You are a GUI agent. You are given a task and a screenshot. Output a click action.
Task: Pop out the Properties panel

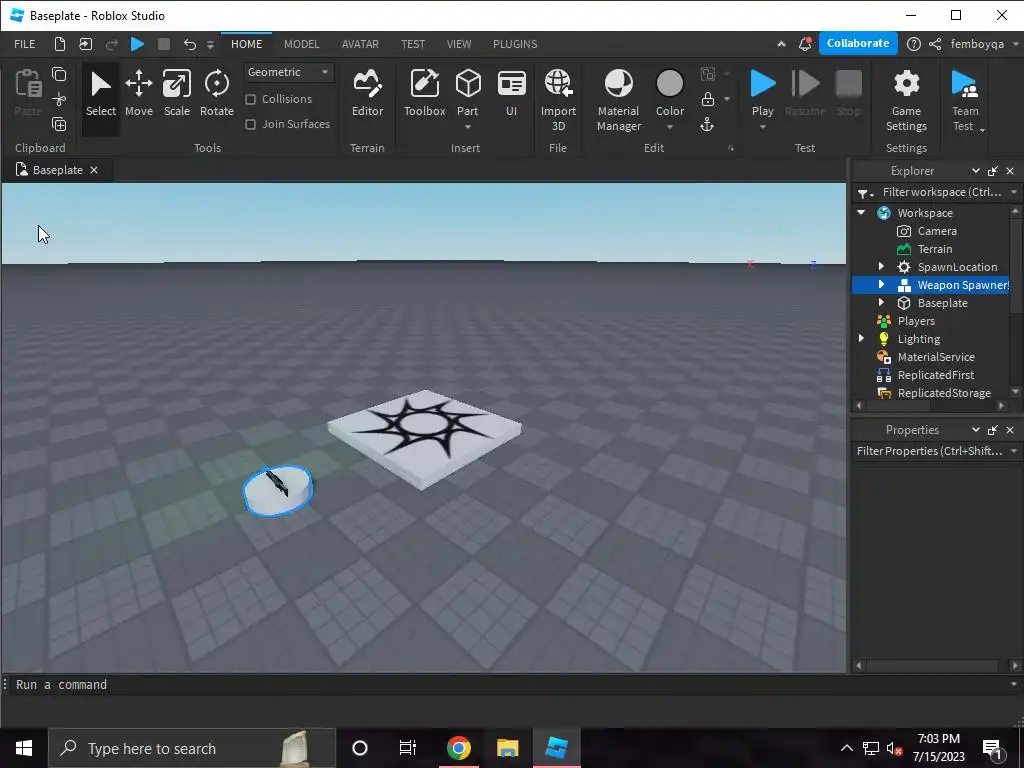point(993,430)
